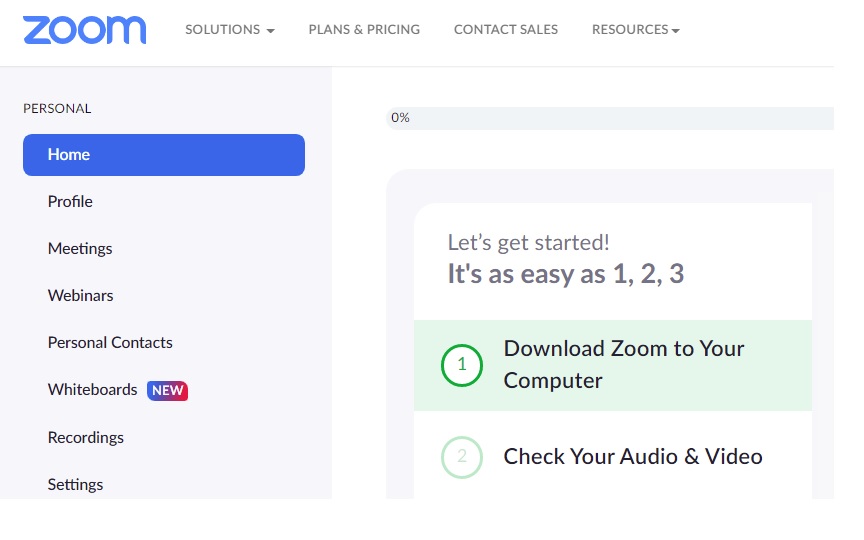
Task: Select Download Zoom to Your Computer step
Action: (x=613, y=365)
